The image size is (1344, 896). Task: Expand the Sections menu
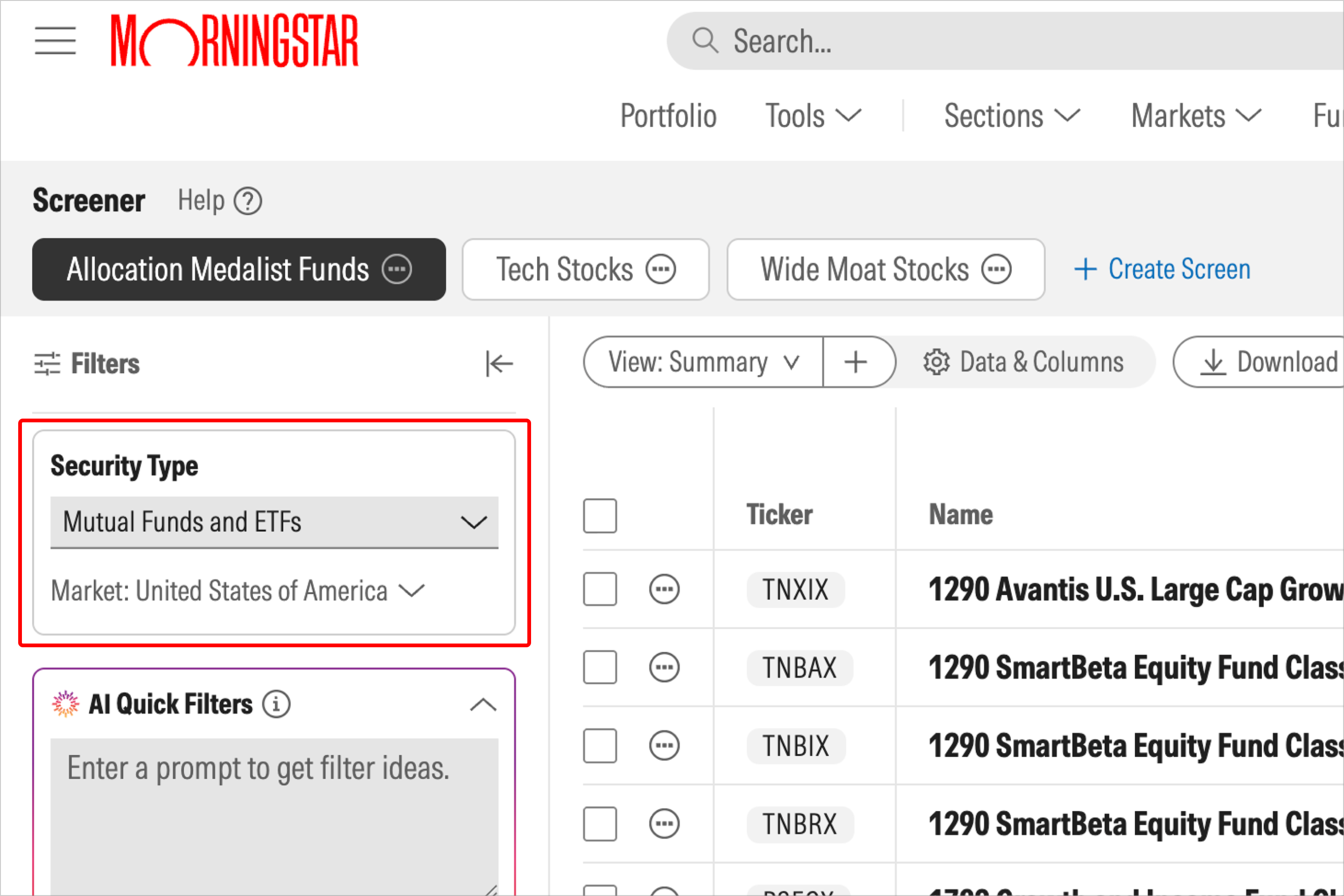(x=1012, y=116)
